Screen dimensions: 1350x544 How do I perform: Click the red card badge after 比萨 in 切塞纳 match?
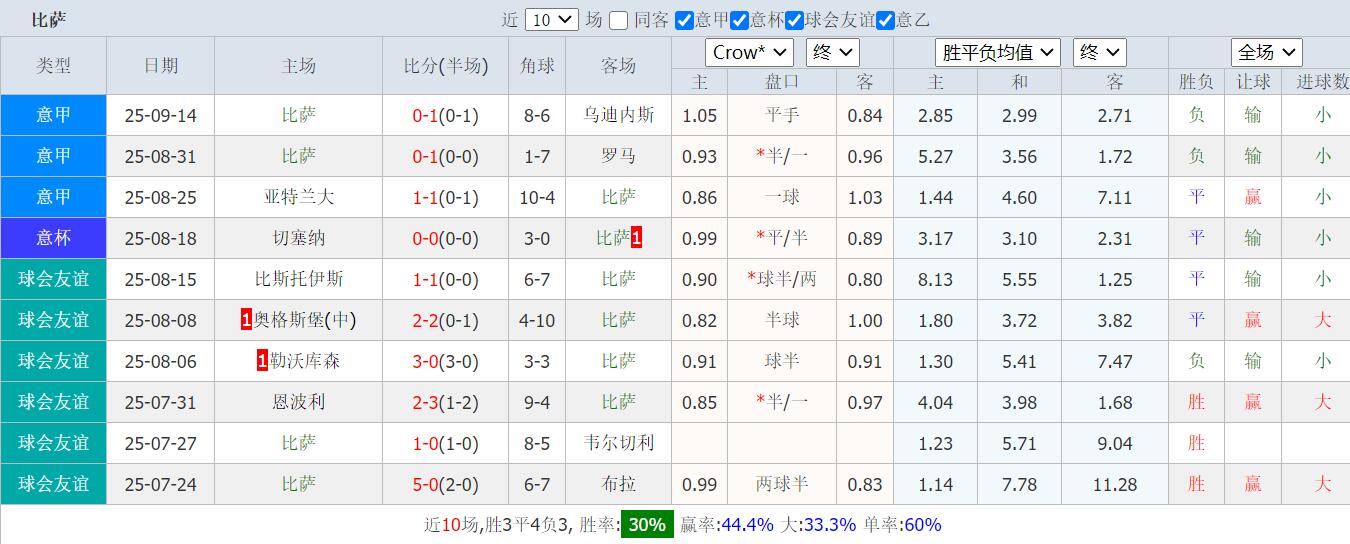pyautogui.click(x=636, y=238)
